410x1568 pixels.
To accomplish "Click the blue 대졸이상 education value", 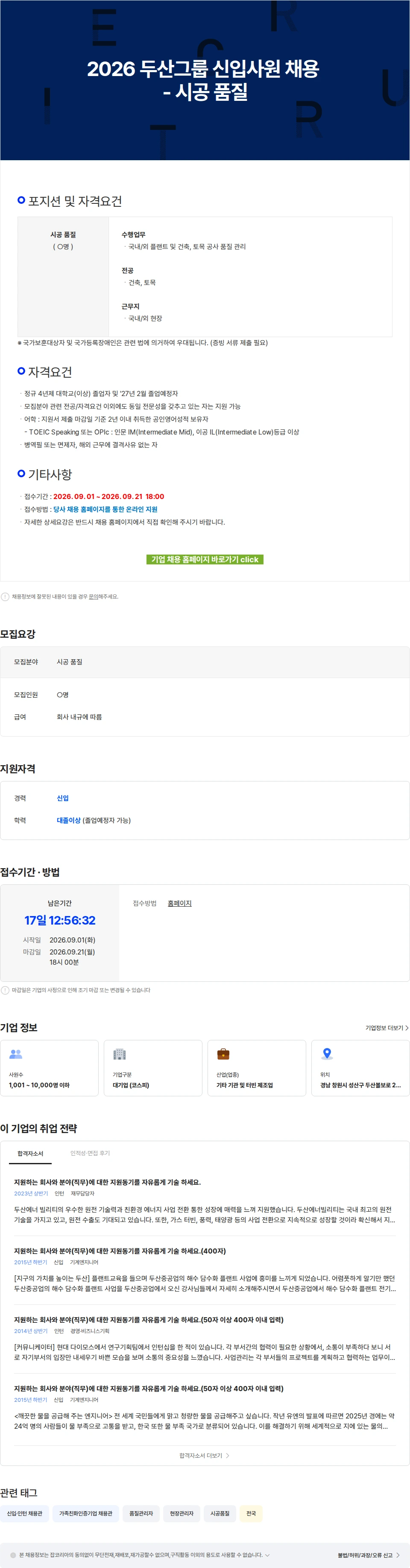I will 69,820.
